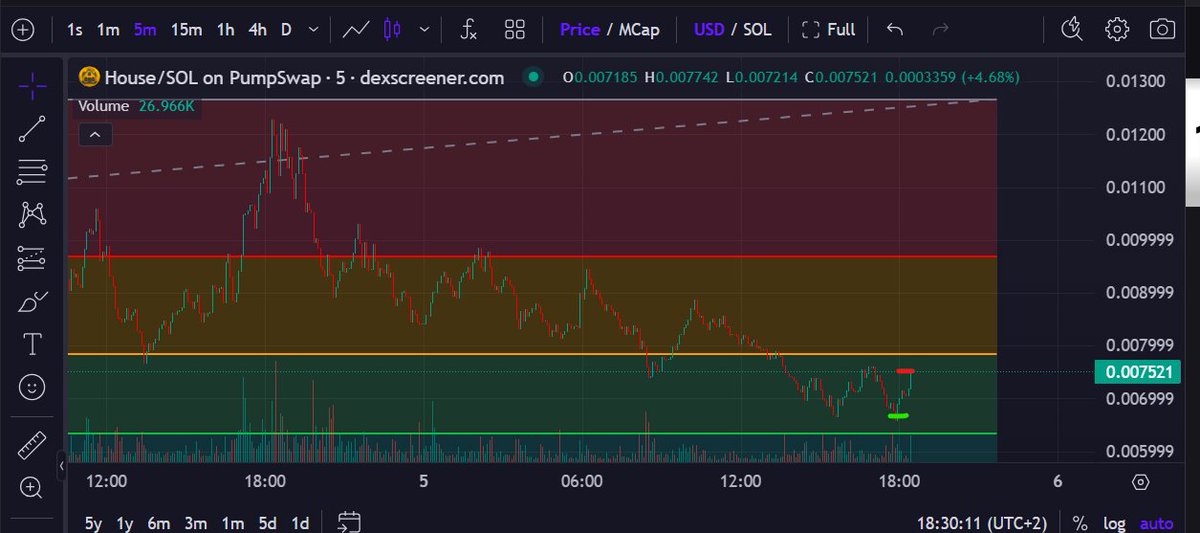Toggle log scale mode
1200x533 pixels.
pos(1114,522)
